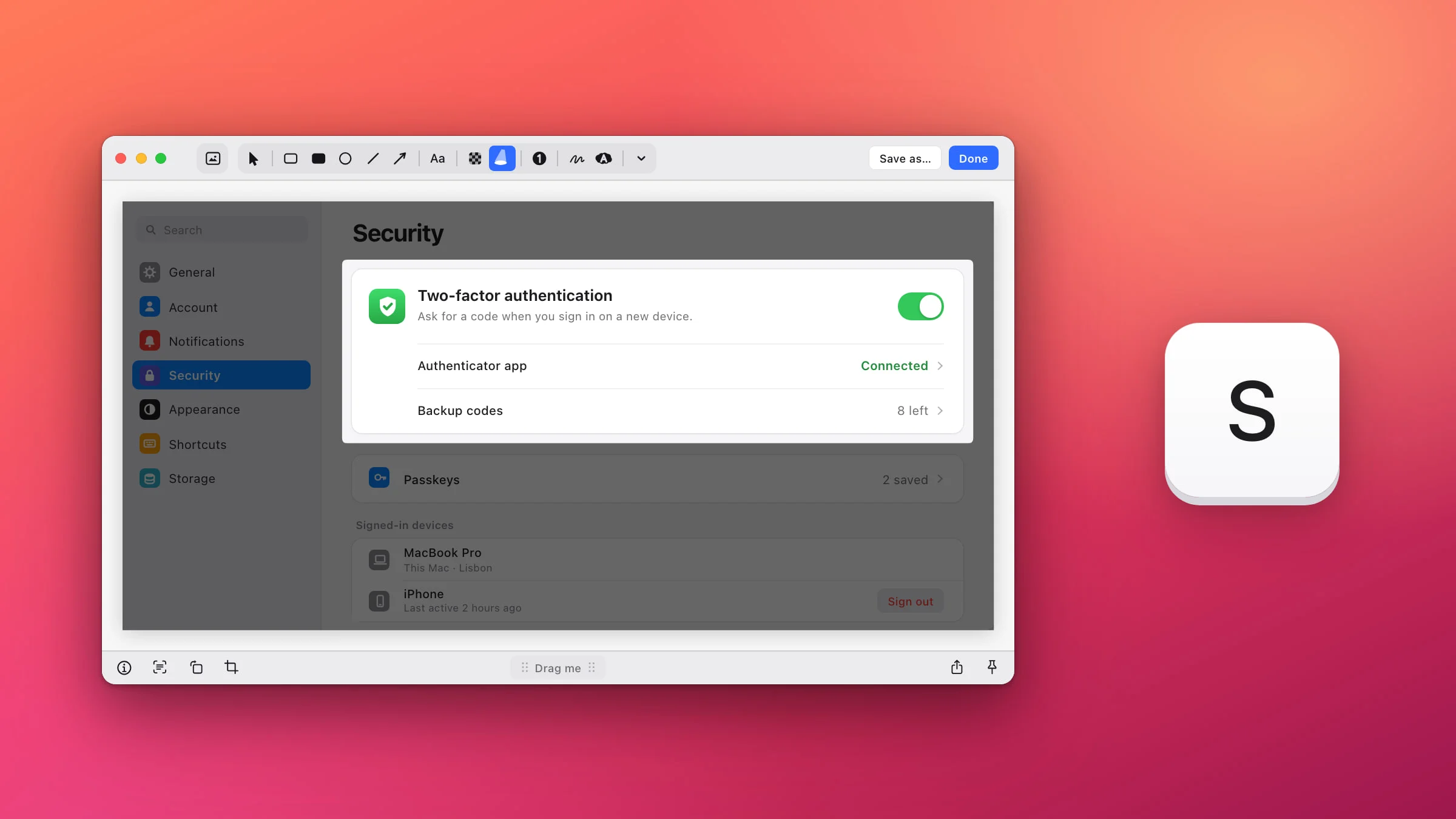
Task: Toggle Two-factor authentication switch
Action: [x=920, y=306]
